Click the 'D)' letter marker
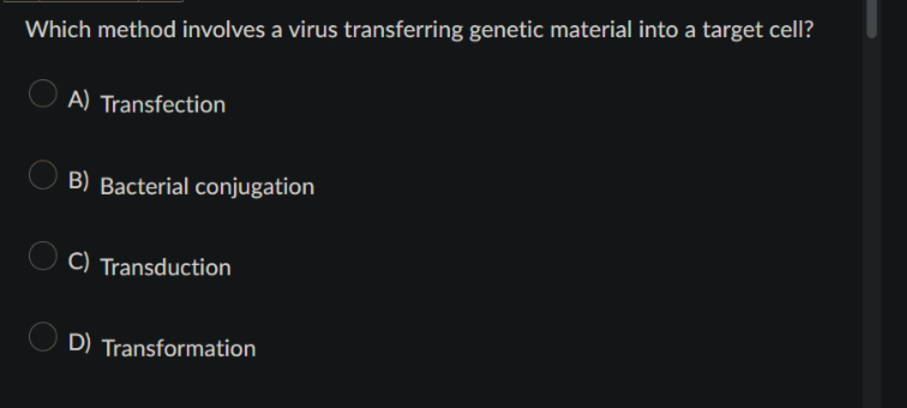Viewport: 907px width, 408px height. 79,343
